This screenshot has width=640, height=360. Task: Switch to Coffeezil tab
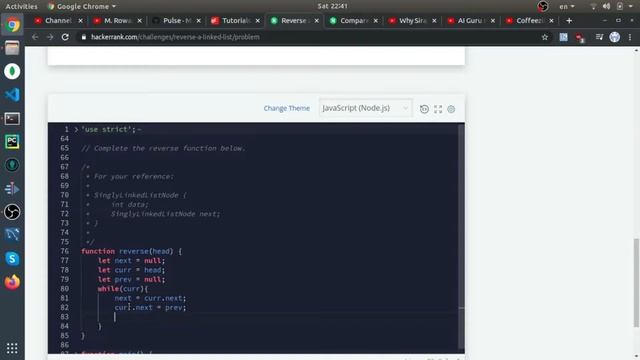tap(529, 20)
